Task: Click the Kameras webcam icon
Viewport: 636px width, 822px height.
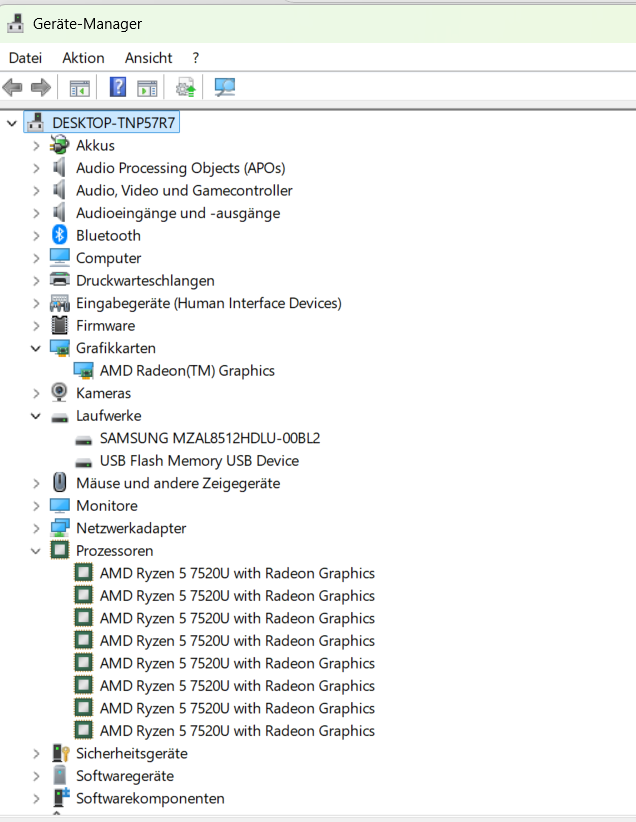Action: [x=59, y=393]
